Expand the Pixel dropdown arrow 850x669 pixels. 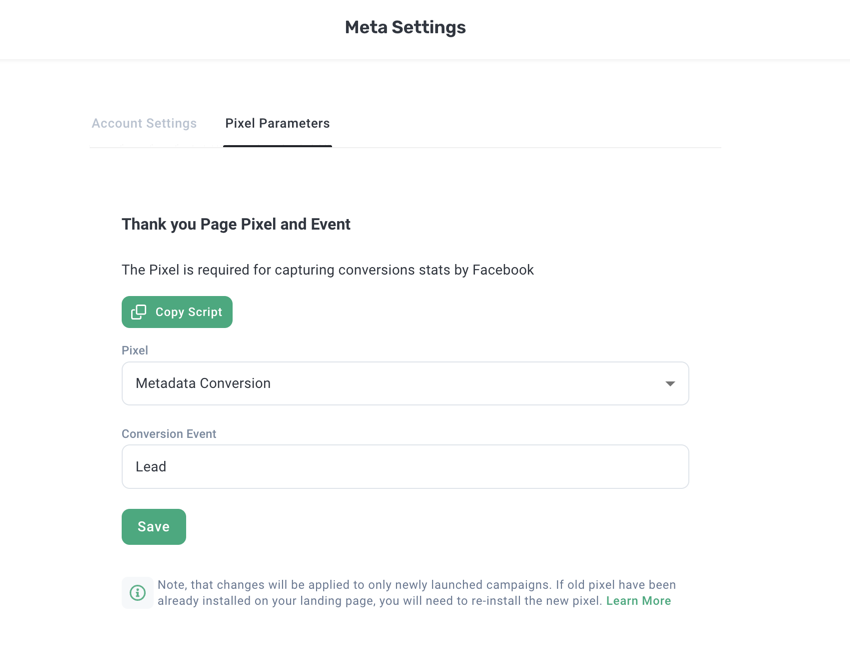670,384
